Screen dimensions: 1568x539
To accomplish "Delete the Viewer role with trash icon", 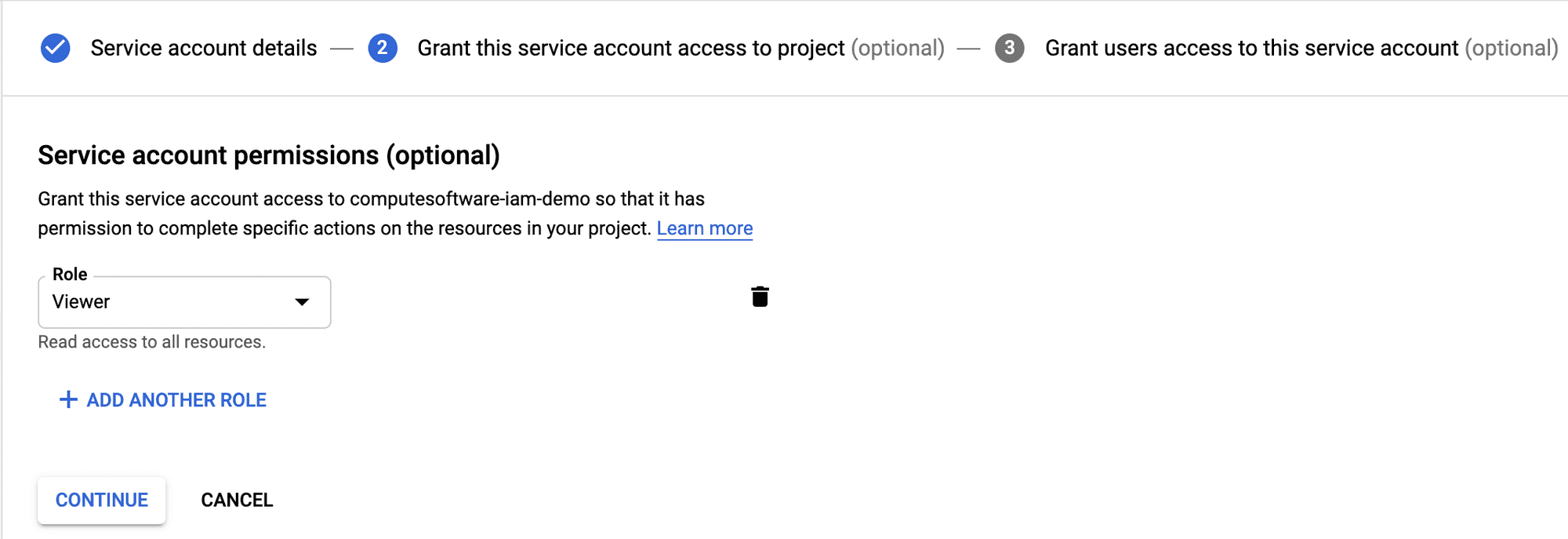I will point(760,297).
